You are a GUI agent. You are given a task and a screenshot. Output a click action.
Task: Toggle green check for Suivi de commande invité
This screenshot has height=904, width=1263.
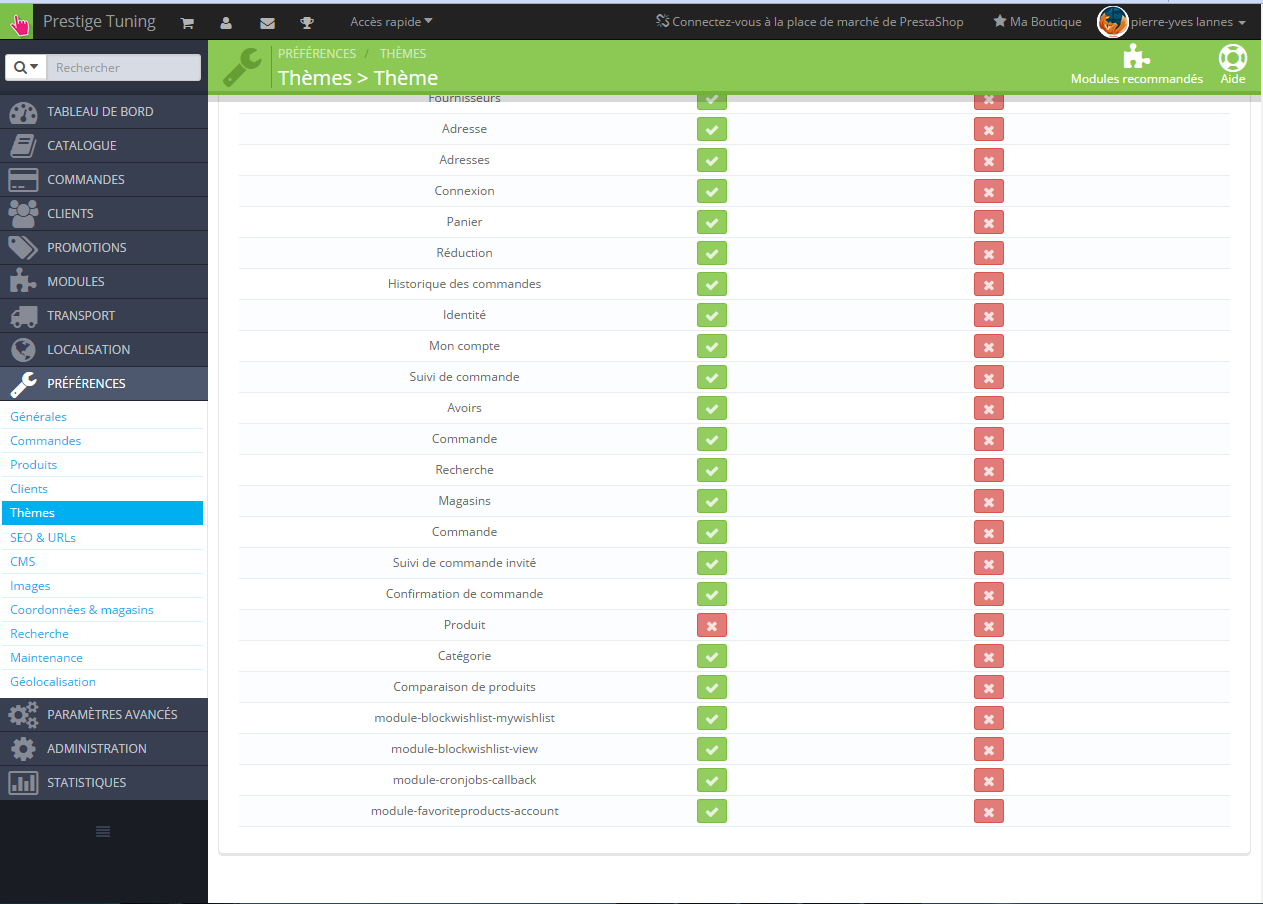point(712,563)
